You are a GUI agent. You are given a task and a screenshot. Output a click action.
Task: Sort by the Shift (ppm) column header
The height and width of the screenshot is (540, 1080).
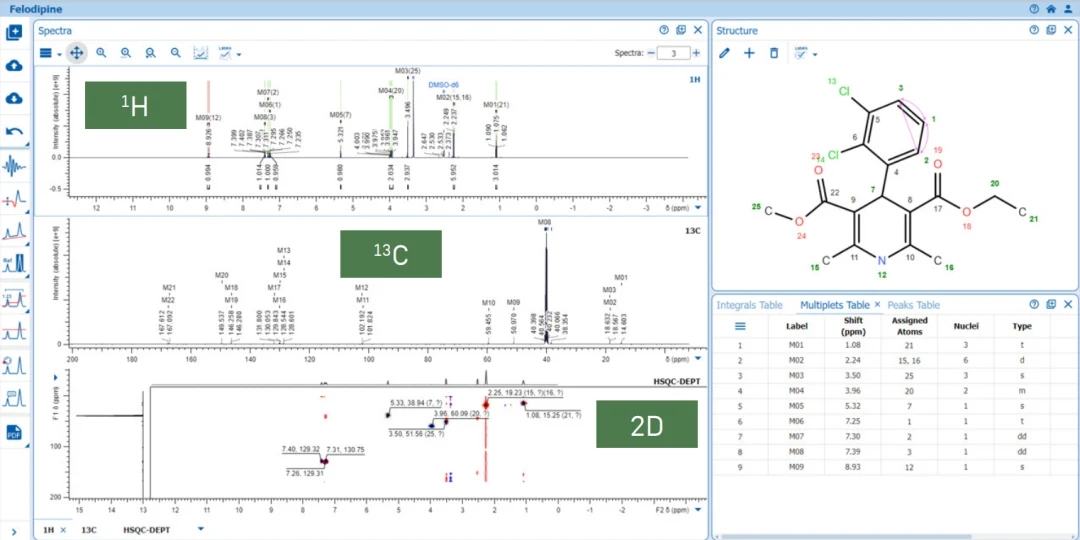coord(852,326)
